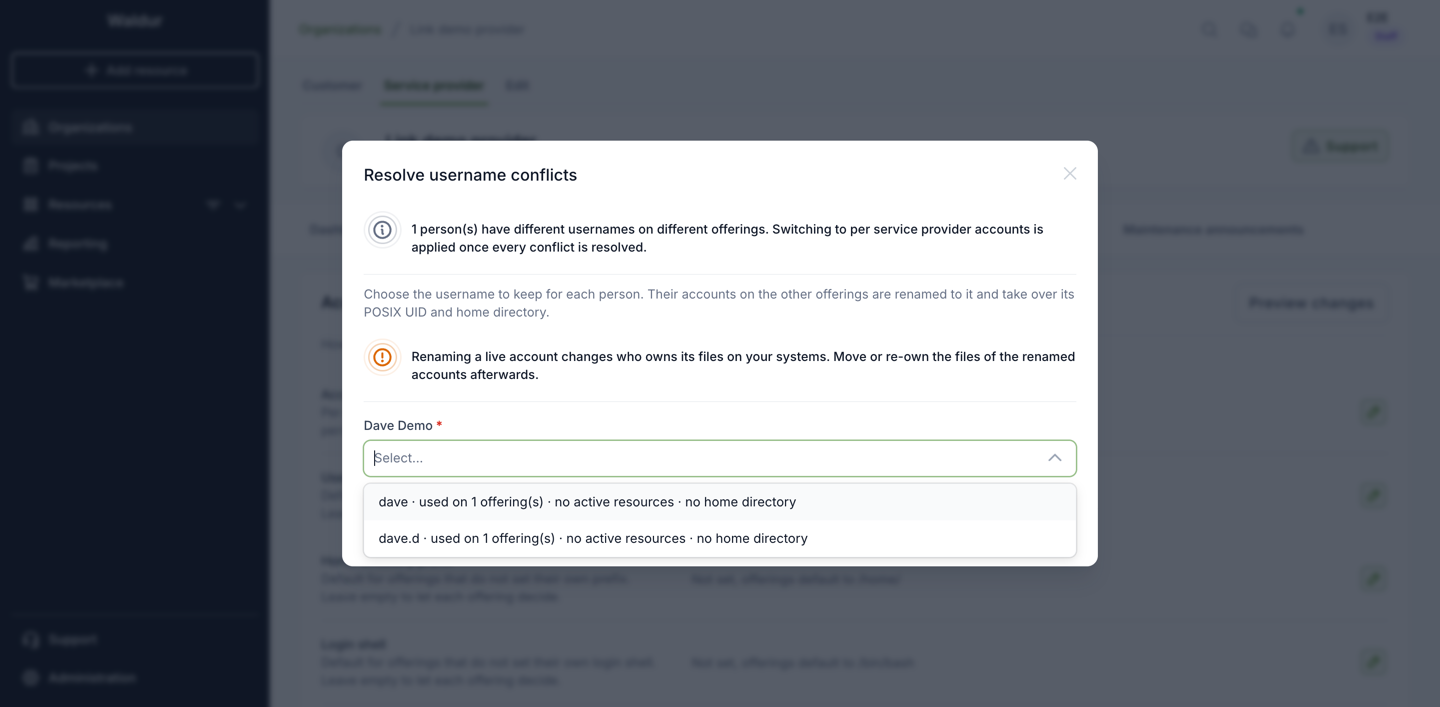
Task: Click the Reporting sidebar icon
Action: 30,244
